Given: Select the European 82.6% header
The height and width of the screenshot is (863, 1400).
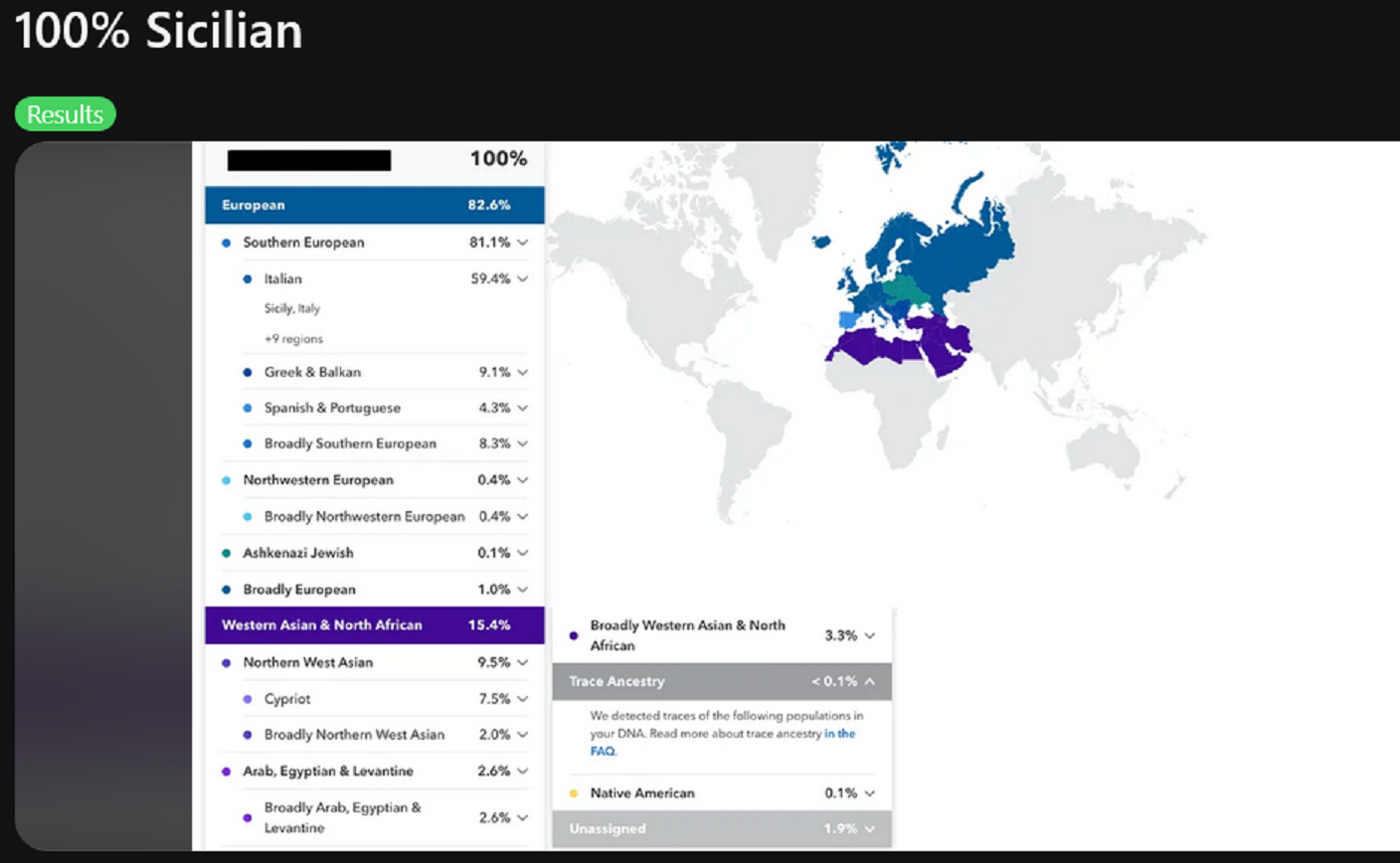Looking at the screenshot, I should (x=375, y=205).
